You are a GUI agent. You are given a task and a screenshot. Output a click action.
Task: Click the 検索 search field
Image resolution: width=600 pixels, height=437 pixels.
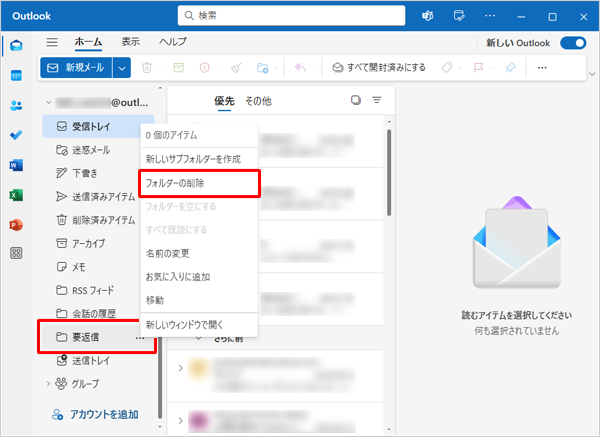click(x=292, y=16)
